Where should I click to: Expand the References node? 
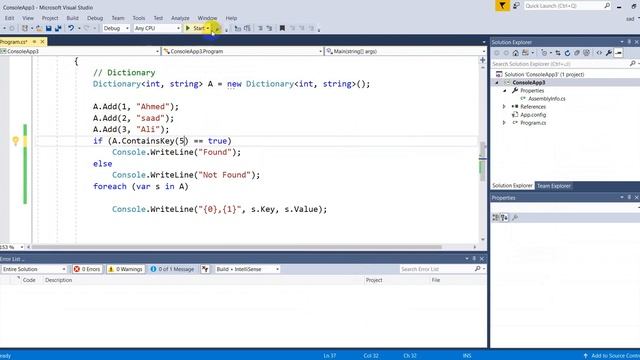pos(504,107)
